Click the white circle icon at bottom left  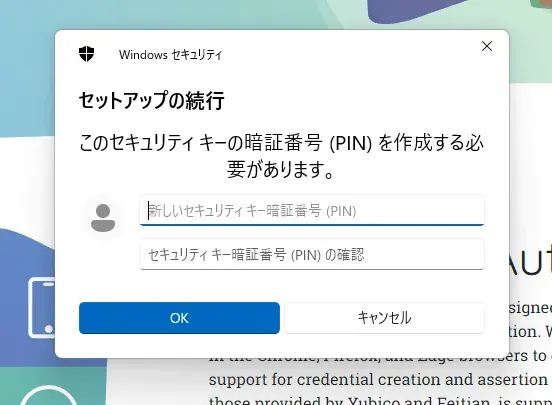point(48,397)
